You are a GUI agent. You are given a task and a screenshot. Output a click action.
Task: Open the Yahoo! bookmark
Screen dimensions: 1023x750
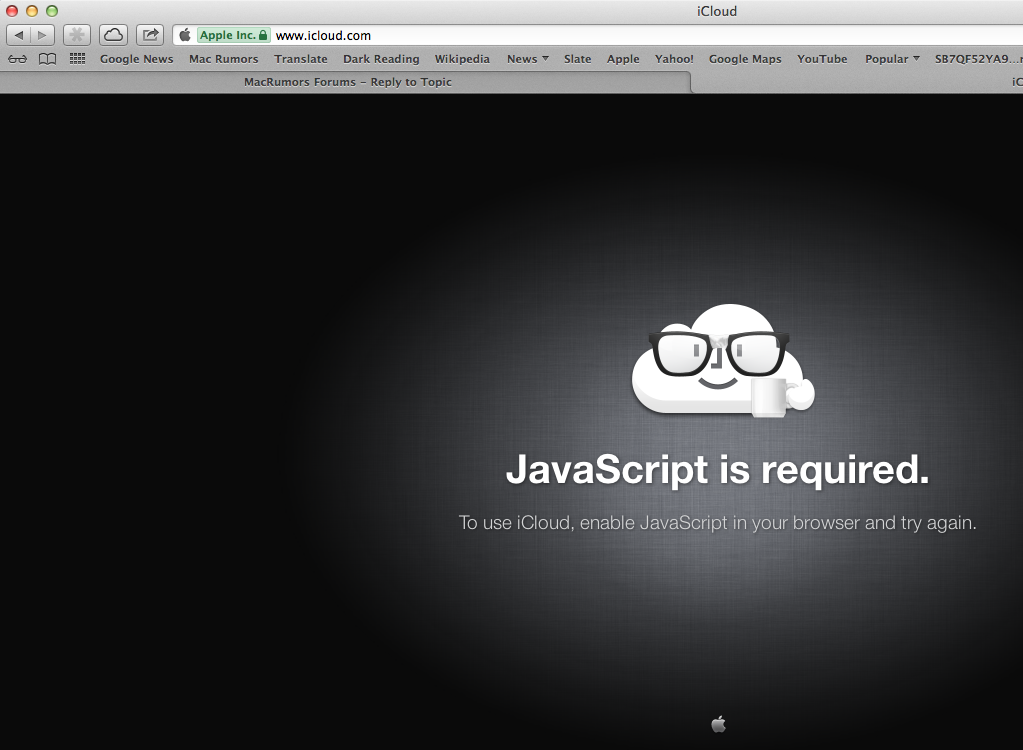click(x=674, y=59)
